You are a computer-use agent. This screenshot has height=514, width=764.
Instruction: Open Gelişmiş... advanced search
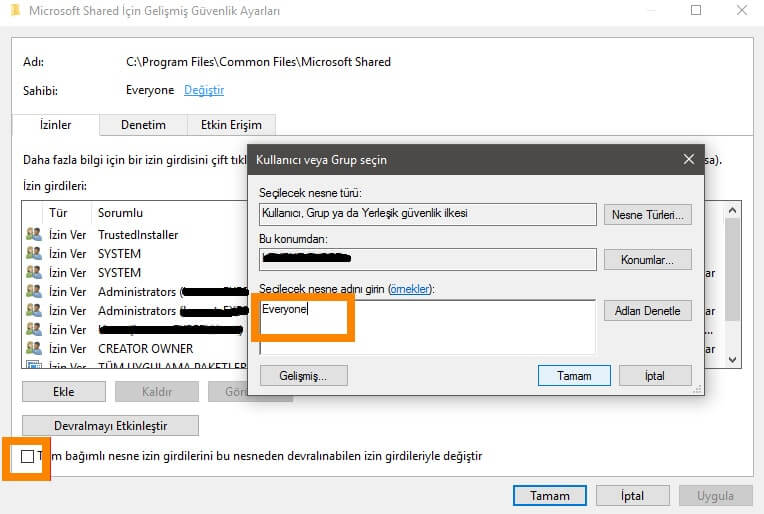coord(304,376)
